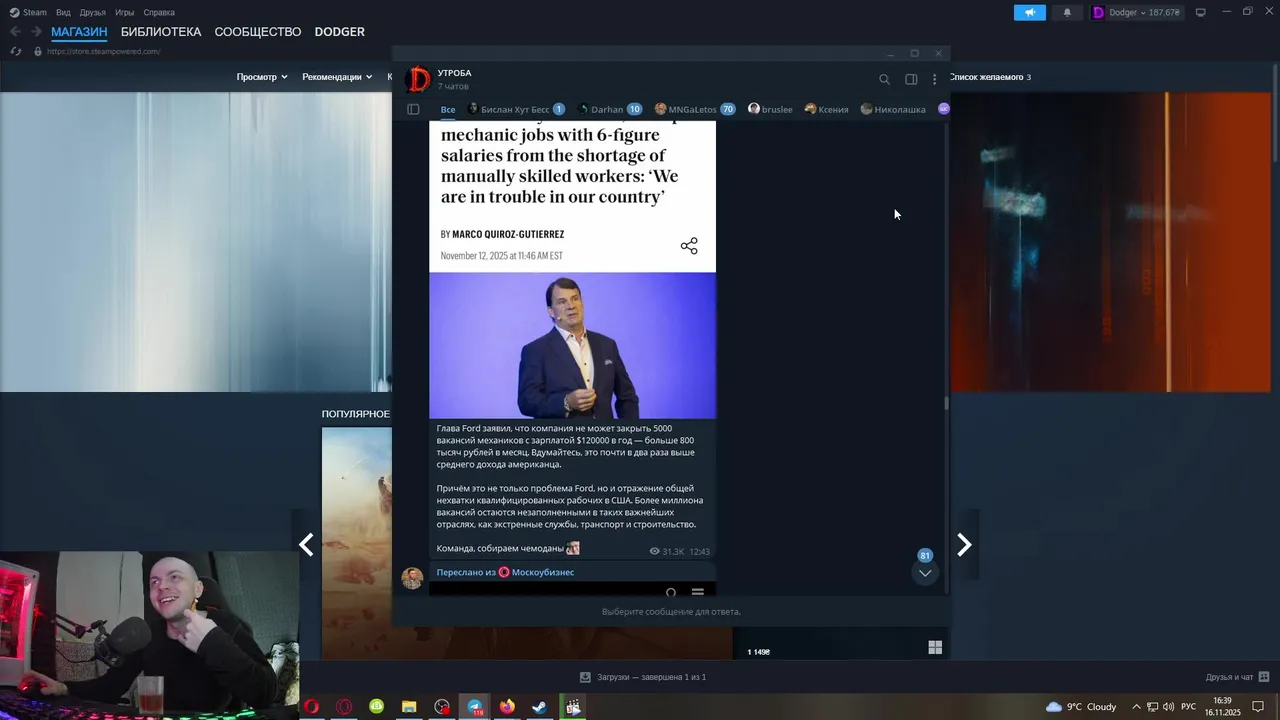This screenshot has width=1280, height=720.
Task: Click Telegram chat scrollbar thumb
Action: click(946, 403)
